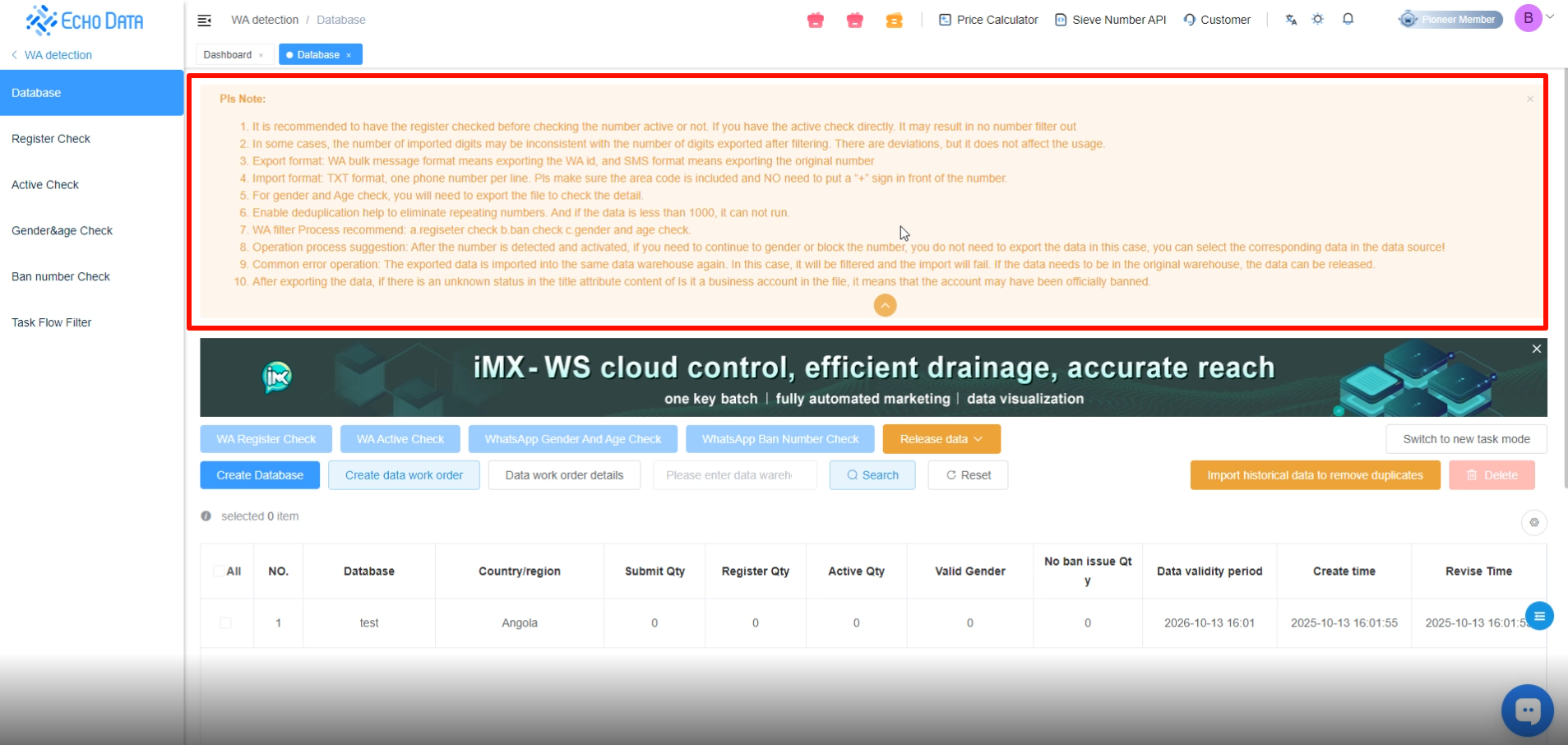The height and width of the screenshot is (745, 1568).
Task: Click the data warehouse search field
Action: 734,475
